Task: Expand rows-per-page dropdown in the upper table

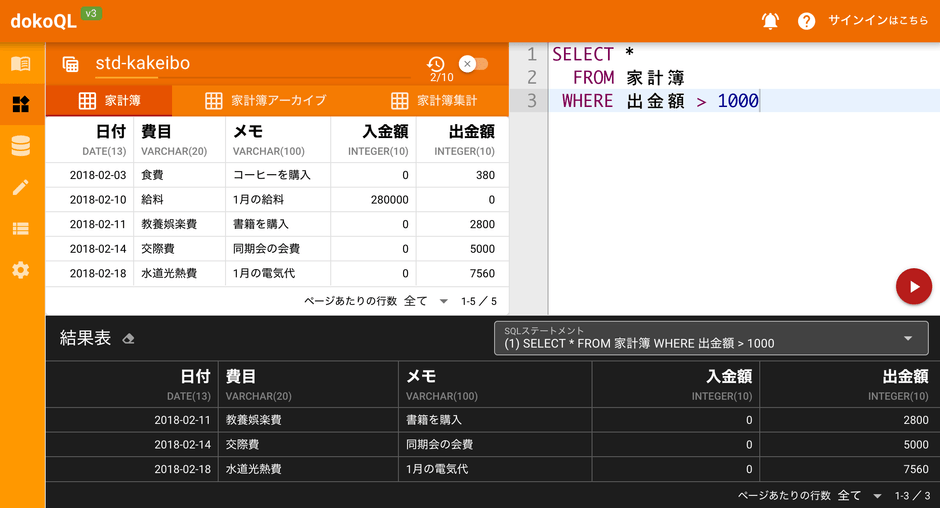Action: pyautogui.click(x=443, y=301)
